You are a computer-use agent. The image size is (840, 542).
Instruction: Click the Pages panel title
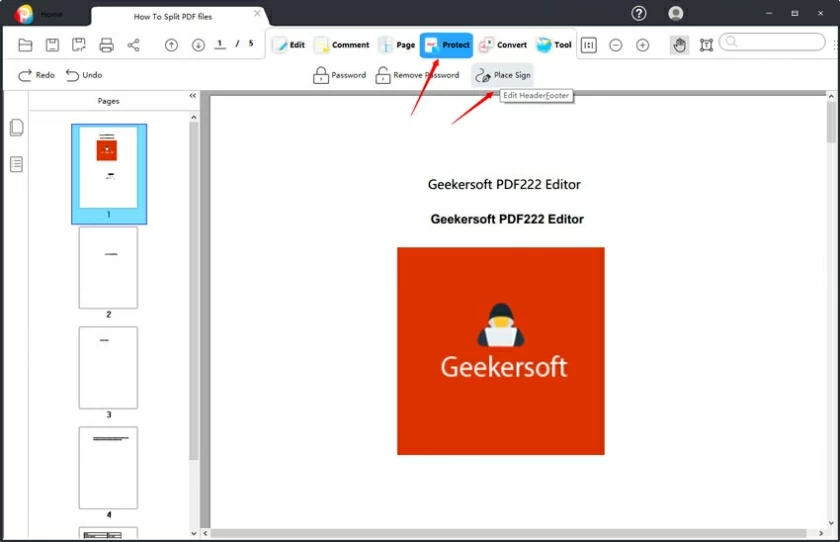tap(108, 101)
